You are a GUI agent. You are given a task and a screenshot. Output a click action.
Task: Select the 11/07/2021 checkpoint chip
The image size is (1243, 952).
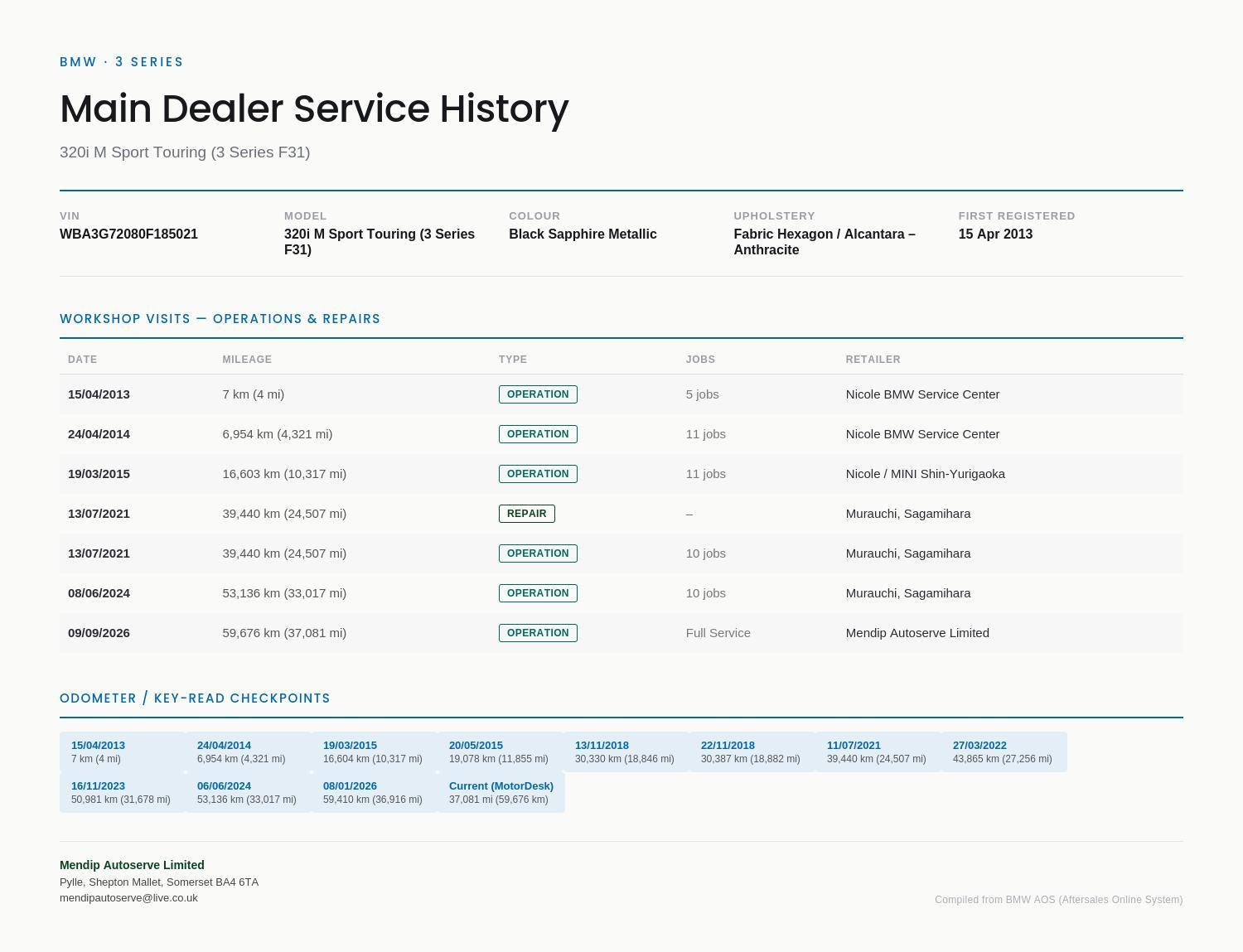pos(878,751)
